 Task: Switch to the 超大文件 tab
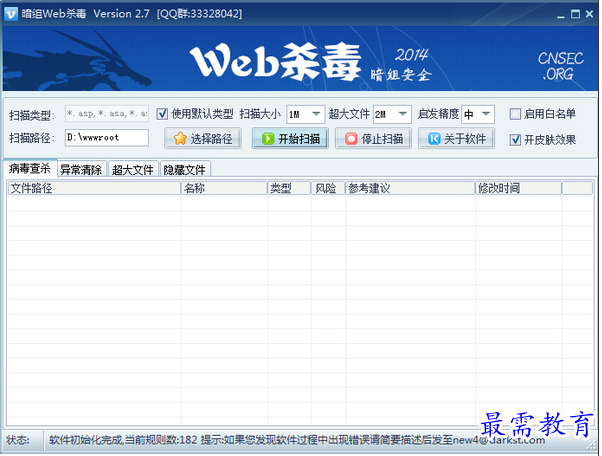click(x=133, y=170)
